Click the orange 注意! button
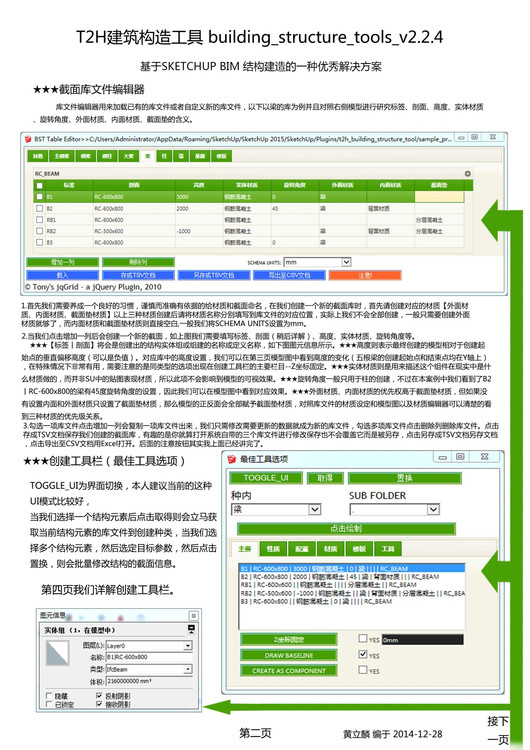 tap(365, 275)
